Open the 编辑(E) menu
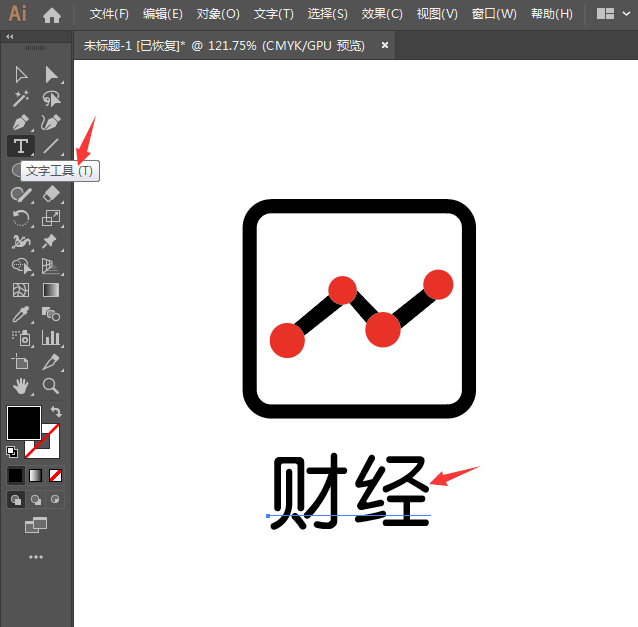The width and height of the screenshot is (638, 627). [x=163, y=14]
